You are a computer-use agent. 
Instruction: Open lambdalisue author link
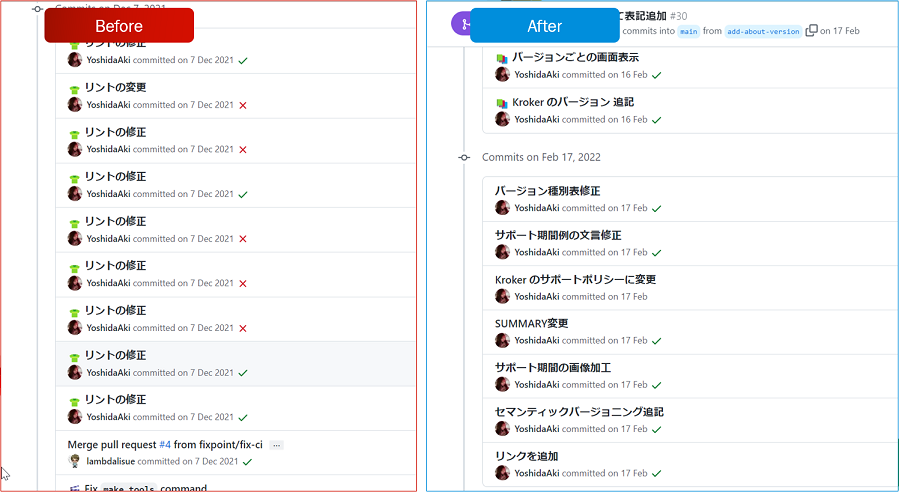[111, 461]
